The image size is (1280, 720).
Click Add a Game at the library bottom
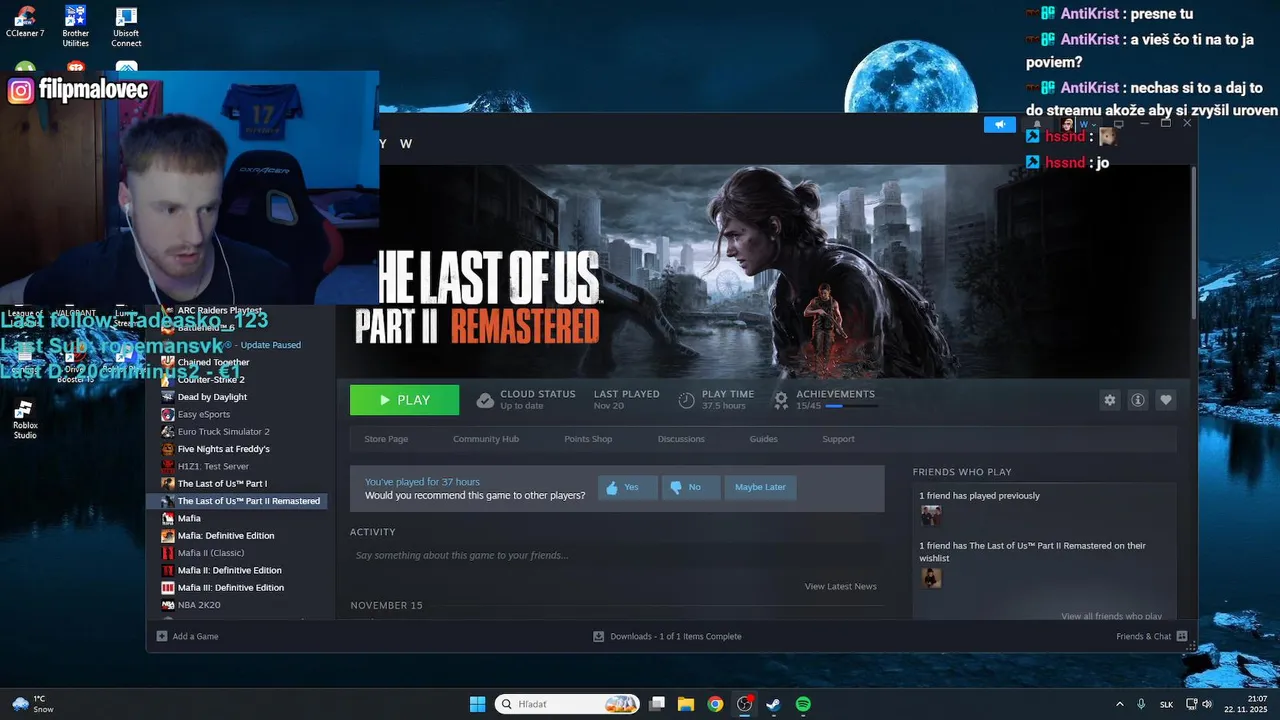point(188,636)
